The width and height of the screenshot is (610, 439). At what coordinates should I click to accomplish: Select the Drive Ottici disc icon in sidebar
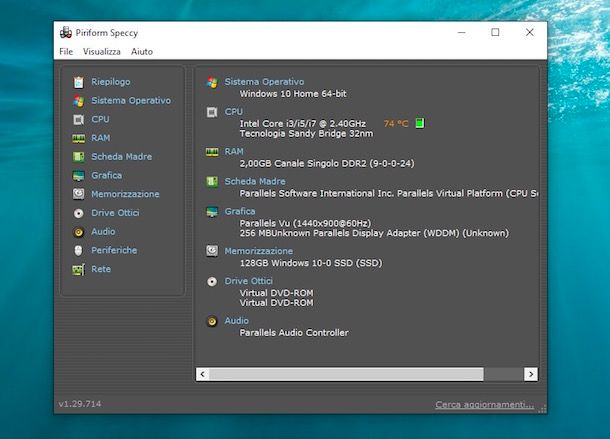click(78, 213)
